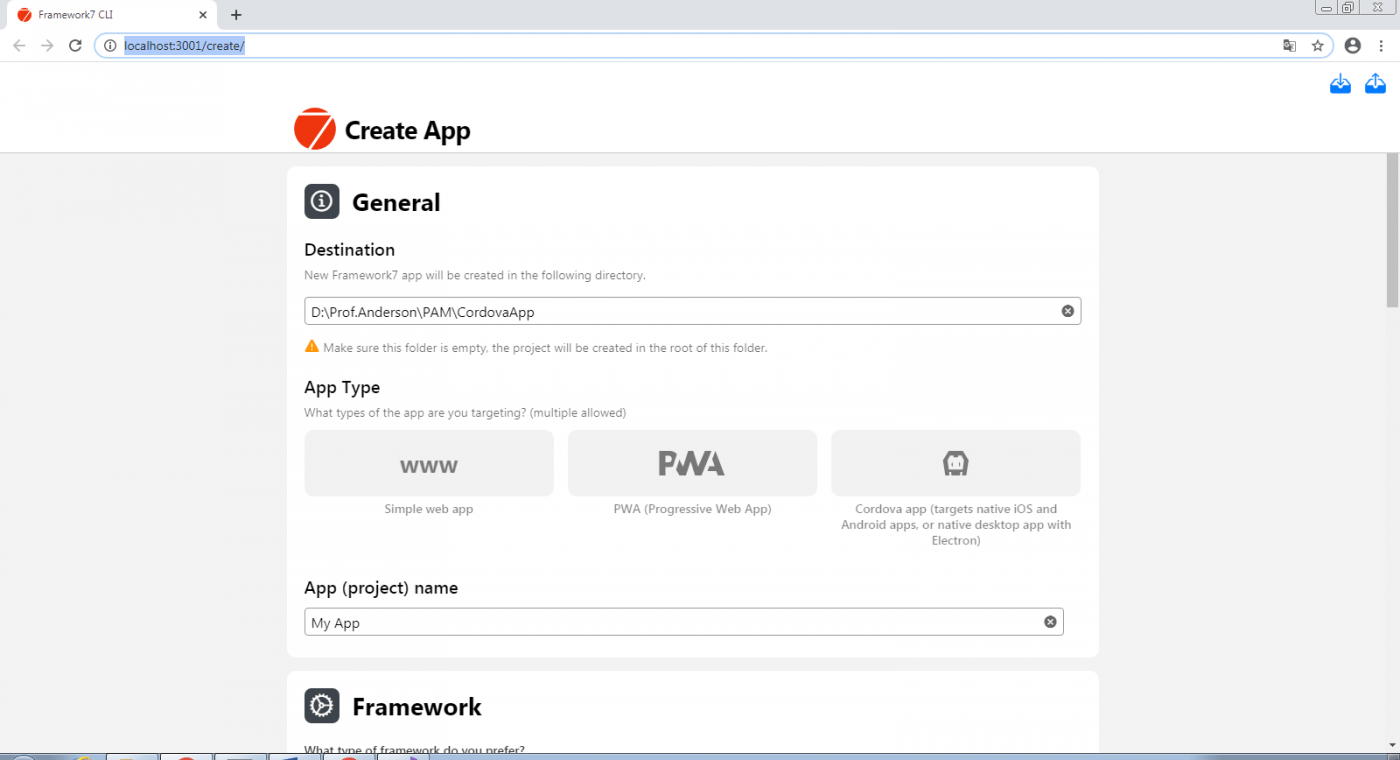The height and width of the screenshot is (760, 1400).
Task: Click the Destination directory input field
Action: click(692, 311)
